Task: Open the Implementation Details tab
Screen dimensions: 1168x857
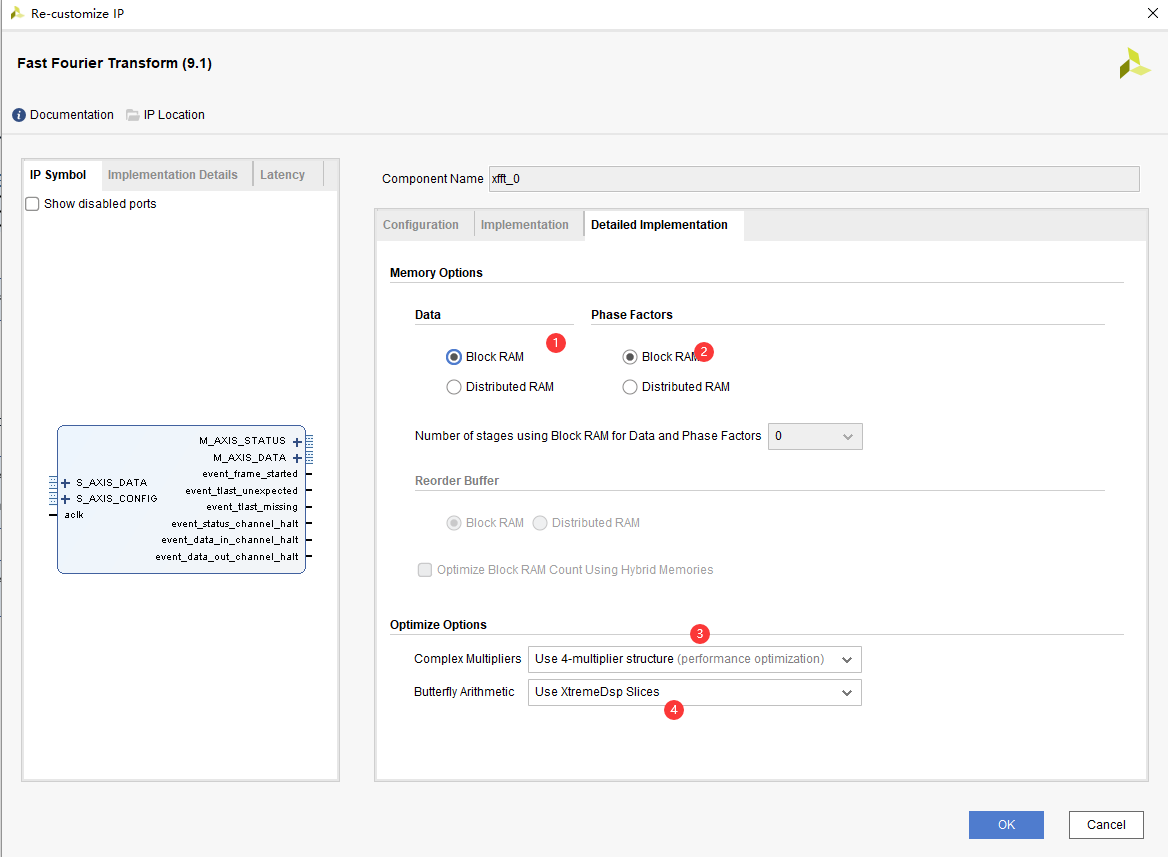Action: 173,175
